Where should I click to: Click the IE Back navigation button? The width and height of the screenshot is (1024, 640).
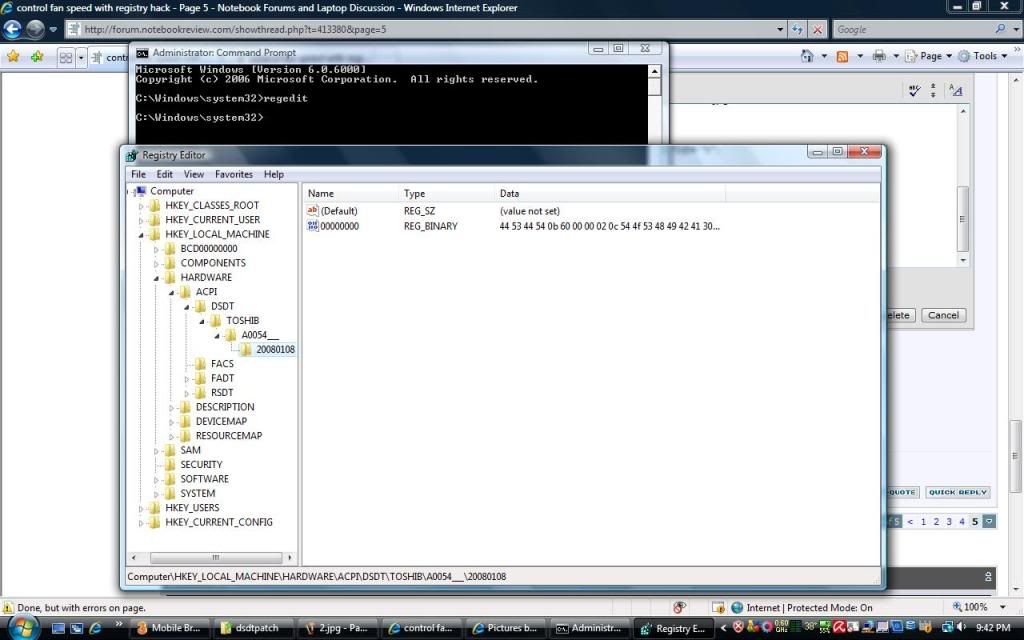12,29
